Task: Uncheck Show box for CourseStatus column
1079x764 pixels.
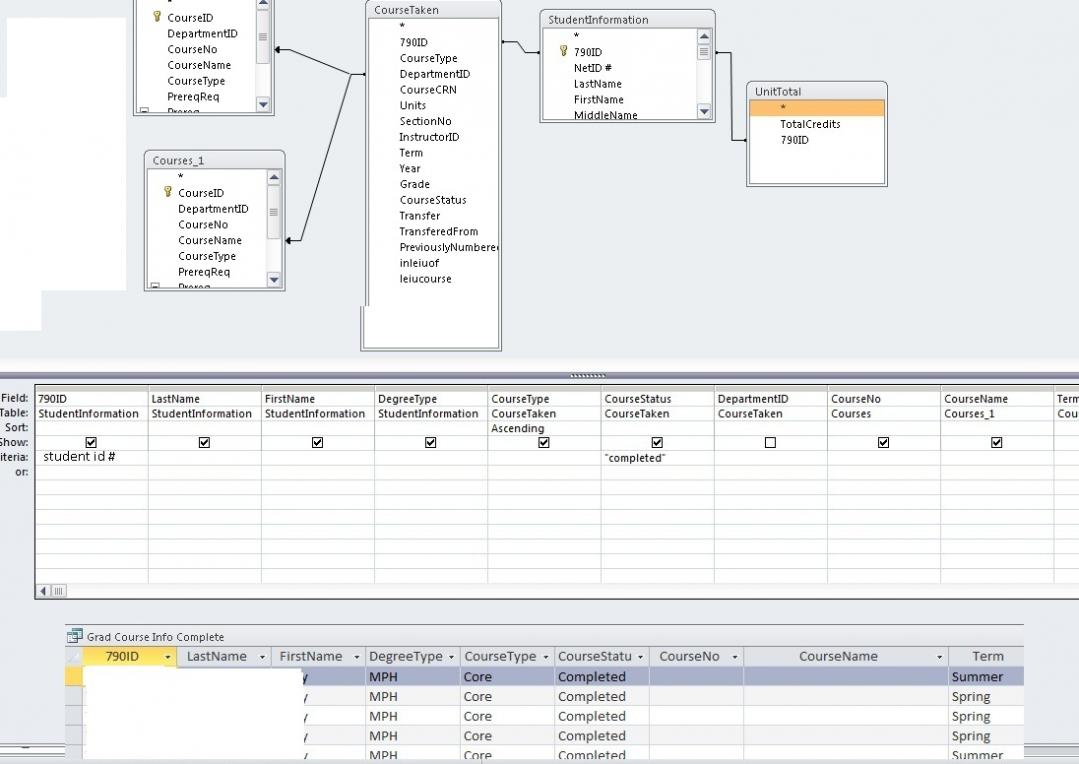Action: (657, 443)
